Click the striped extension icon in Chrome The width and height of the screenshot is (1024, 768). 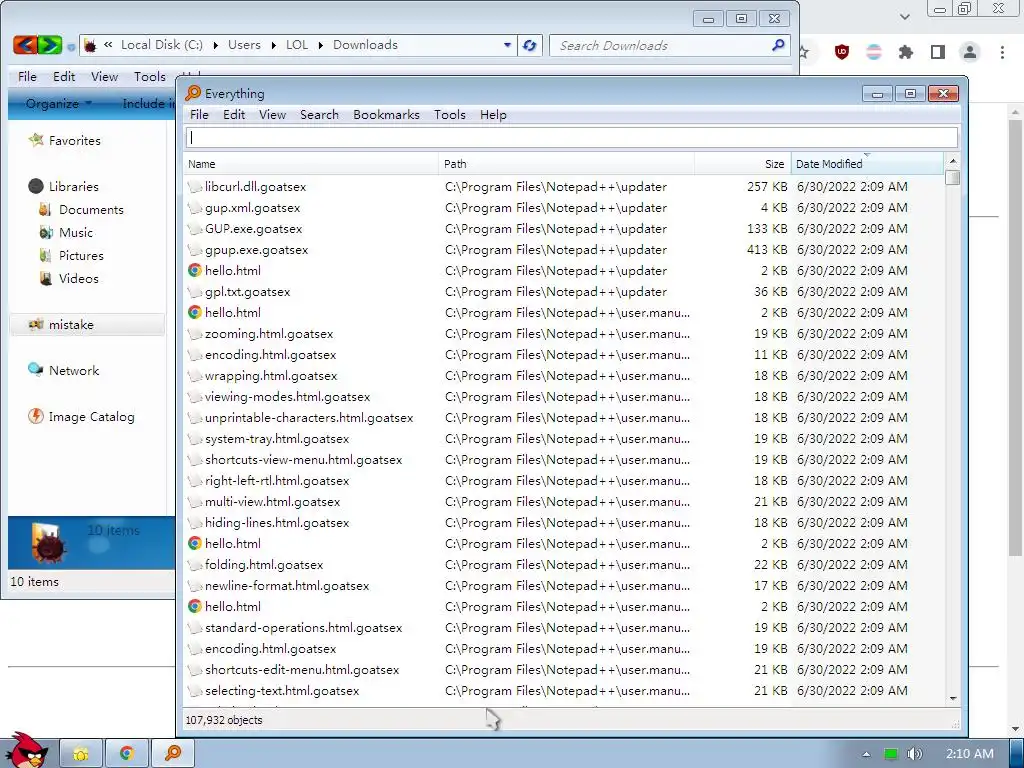click(x=874, y=52)
